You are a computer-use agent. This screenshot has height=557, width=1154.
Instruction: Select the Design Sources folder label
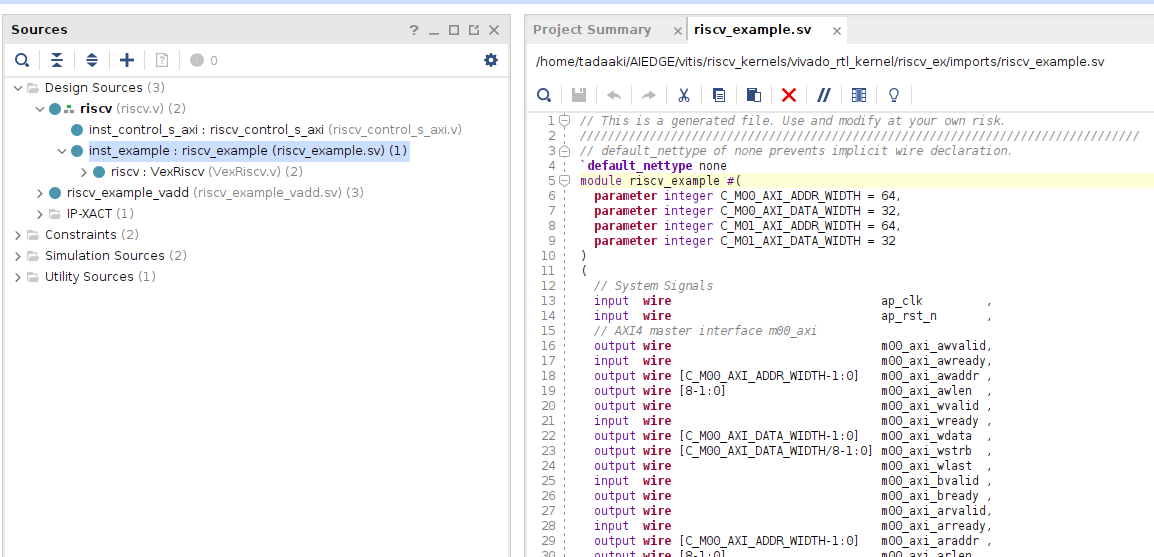tap(105, 88)
